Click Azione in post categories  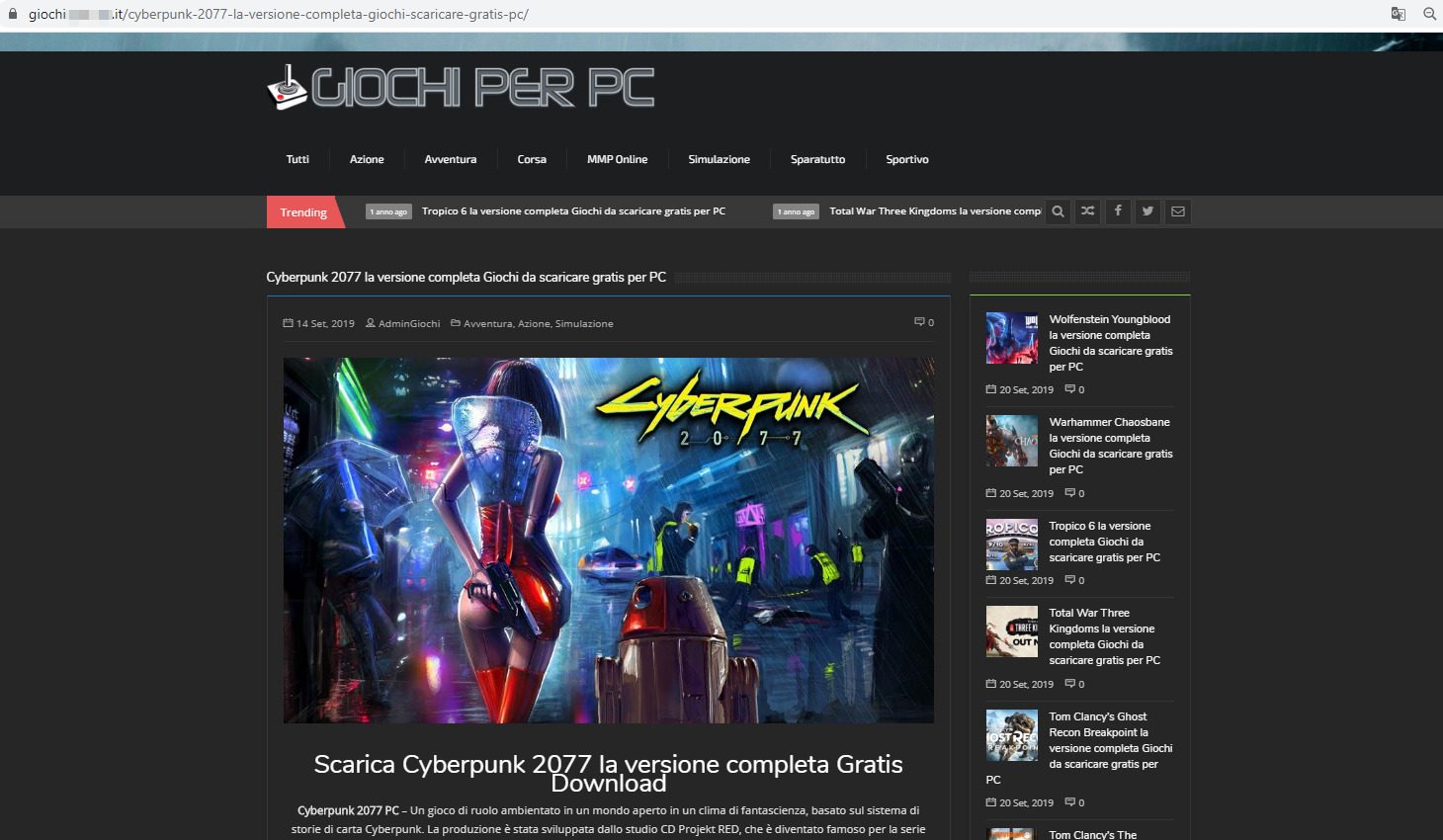[x=534, y=323]
